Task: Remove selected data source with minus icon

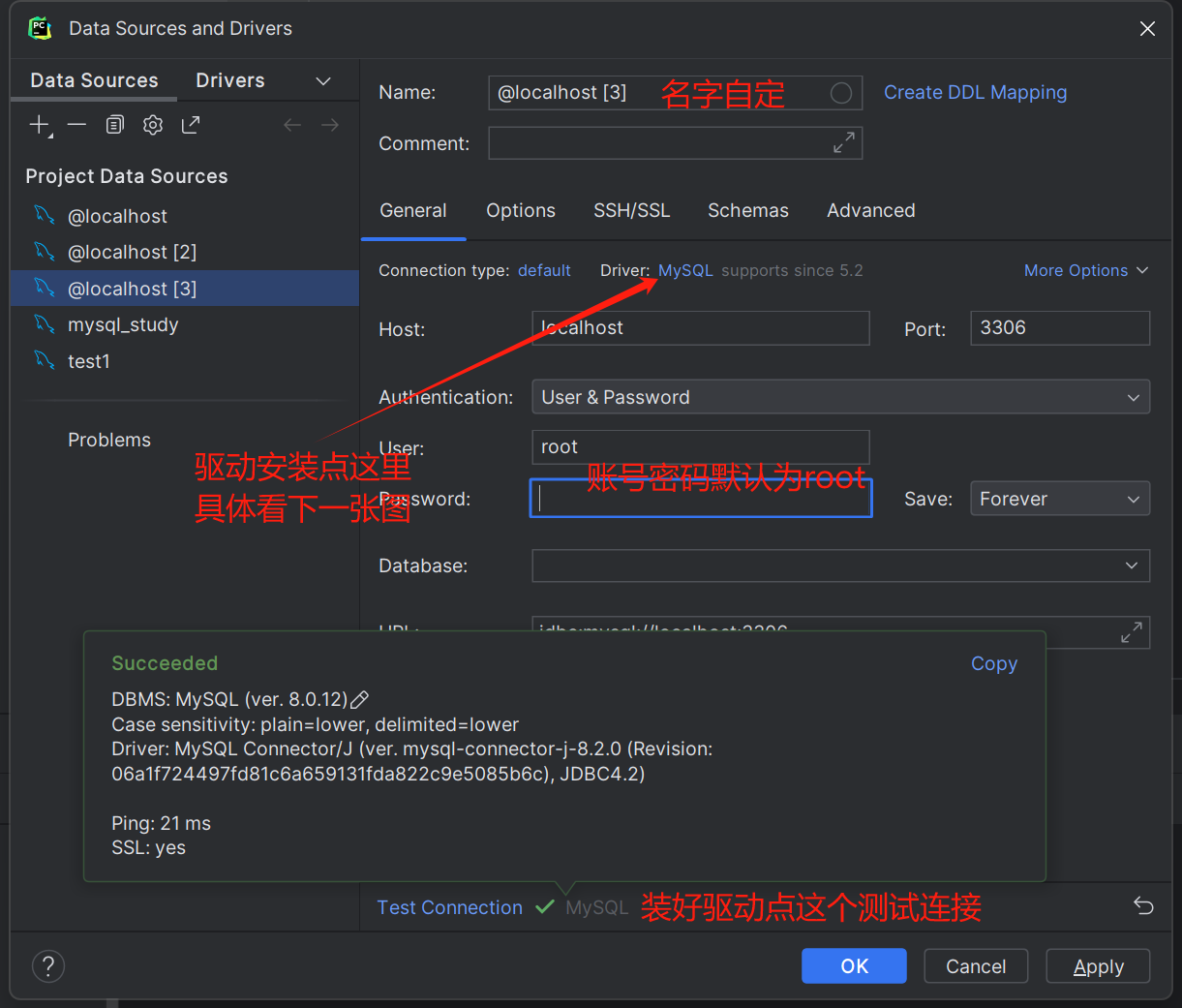Action: 77,125
